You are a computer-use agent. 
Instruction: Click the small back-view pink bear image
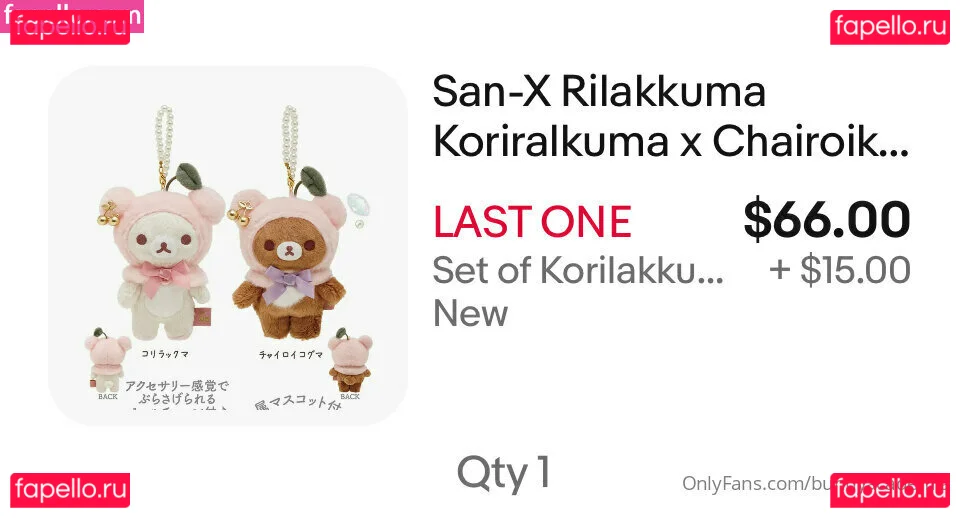tap(107, 361)
